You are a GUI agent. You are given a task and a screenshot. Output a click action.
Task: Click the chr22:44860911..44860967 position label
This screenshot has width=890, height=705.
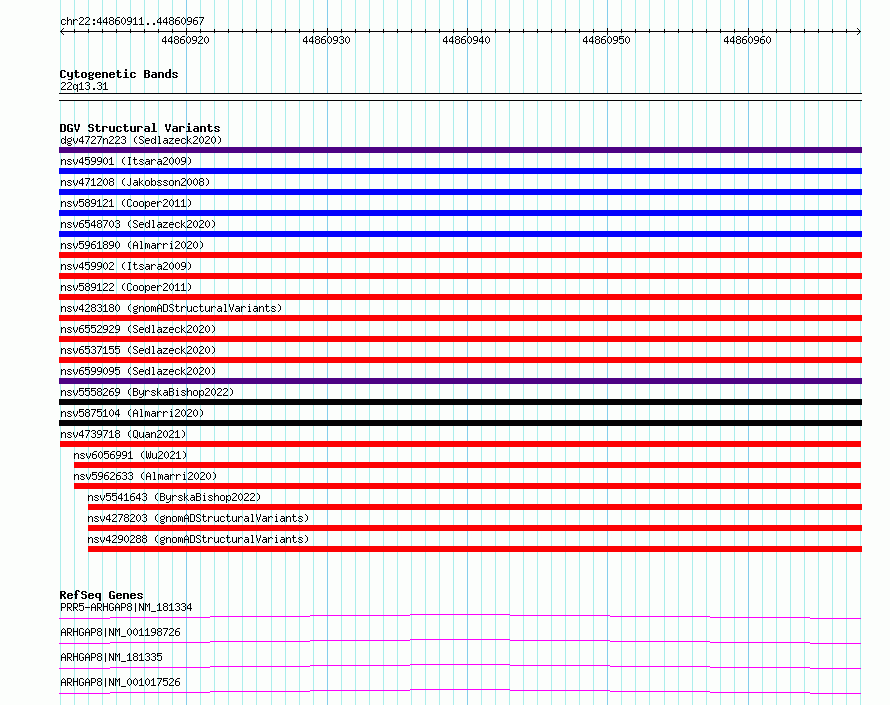(132, 21)
